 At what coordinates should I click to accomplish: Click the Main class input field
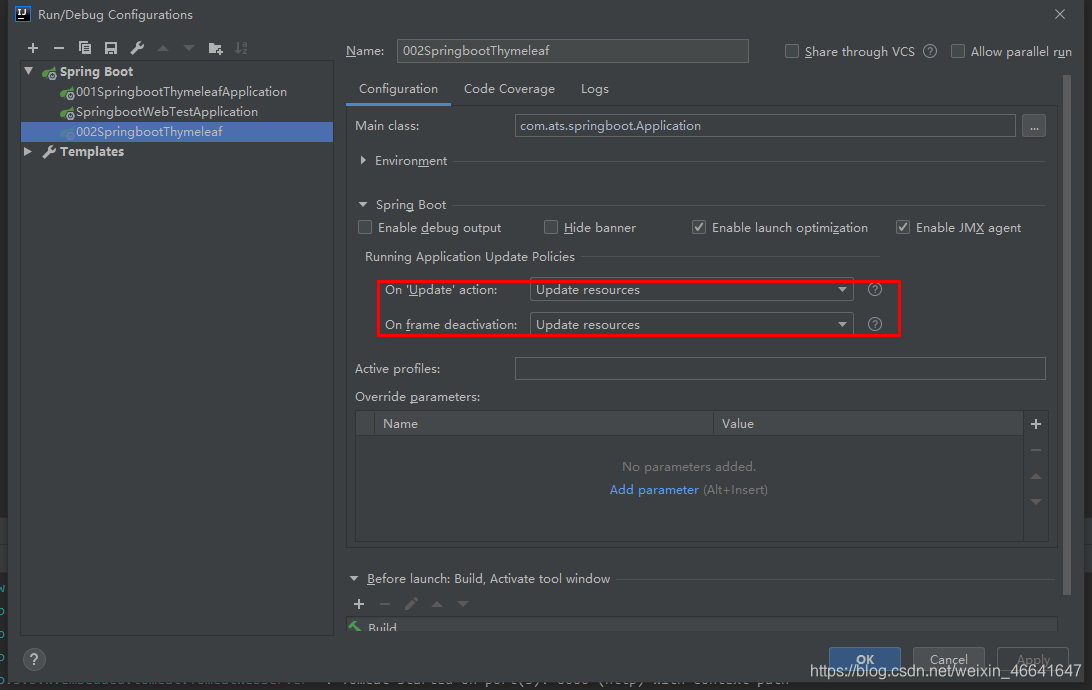pos(765,126)
